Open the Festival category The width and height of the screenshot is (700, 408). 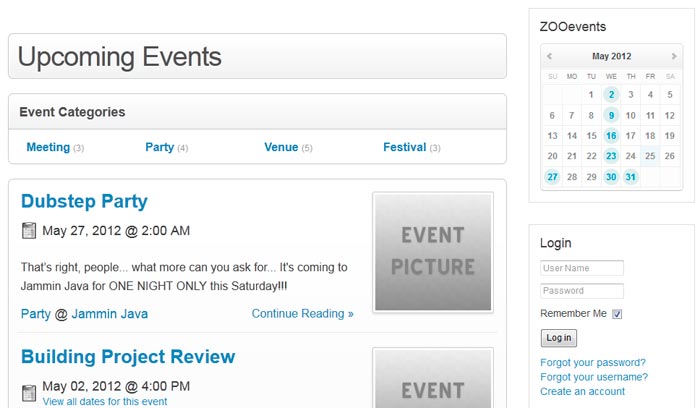click(404, 147)
